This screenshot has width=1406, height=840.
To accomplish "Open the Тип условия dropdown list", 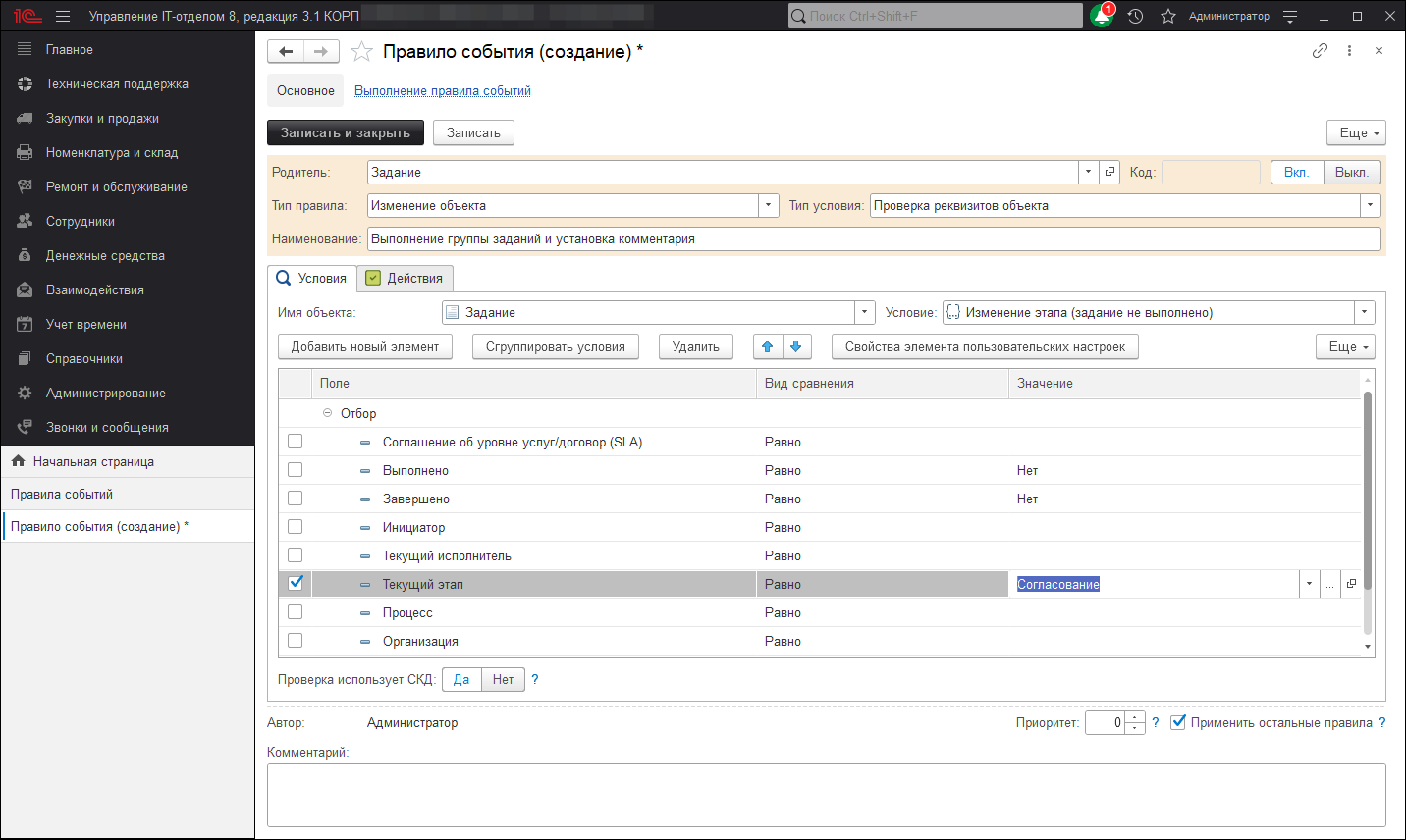I will coord(1370,206).
